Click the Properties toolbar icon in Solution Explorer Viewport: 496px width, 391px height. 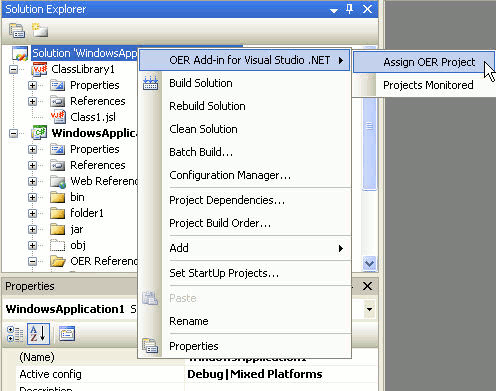click(x=17, y=31)
